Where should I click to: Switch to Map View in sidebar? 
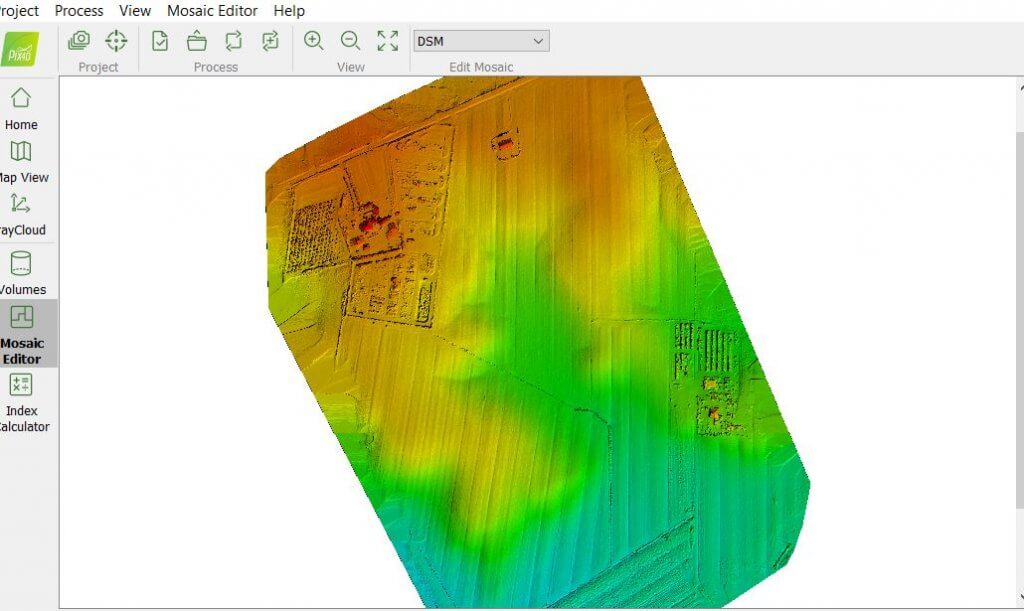[21, 161]
